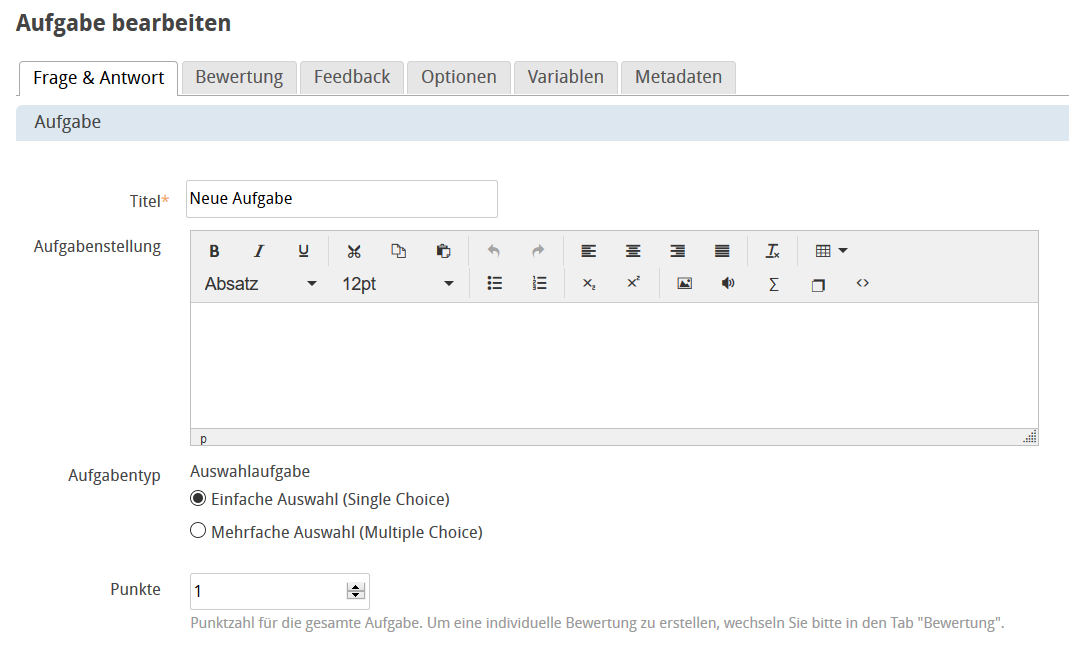Viewport: 1069px width, 654px height.
Task: Toggle bold formatting in the editor
Action: [x=214, y=250]
